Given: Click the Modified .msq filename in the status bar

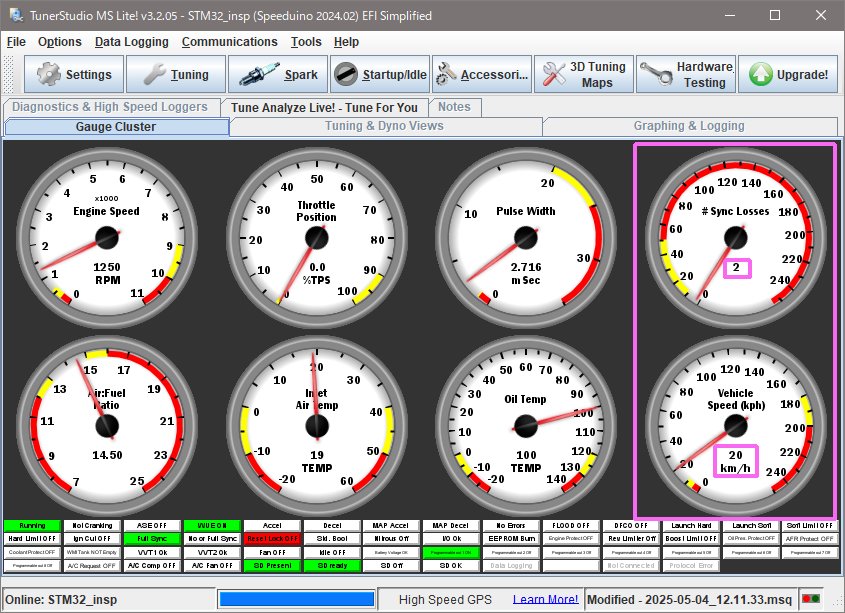Looking at the screenshot, I should (x=689, y=600).
